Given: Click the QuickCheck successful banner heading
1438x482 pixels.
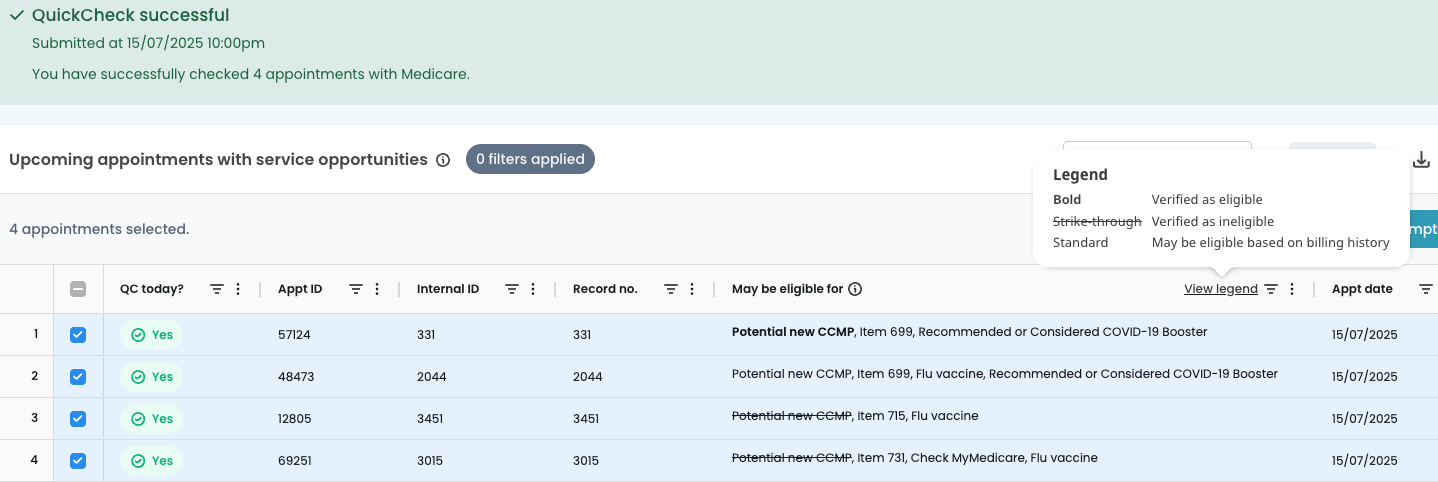Looking at the screenshot, I should (130, 15).
